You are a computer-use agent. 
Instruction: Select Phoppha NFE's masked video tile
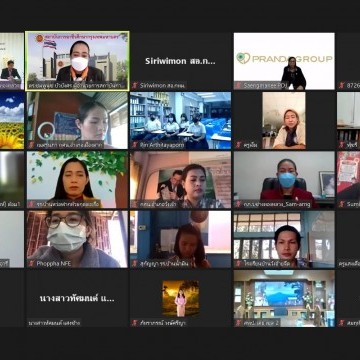pos(77,239)
